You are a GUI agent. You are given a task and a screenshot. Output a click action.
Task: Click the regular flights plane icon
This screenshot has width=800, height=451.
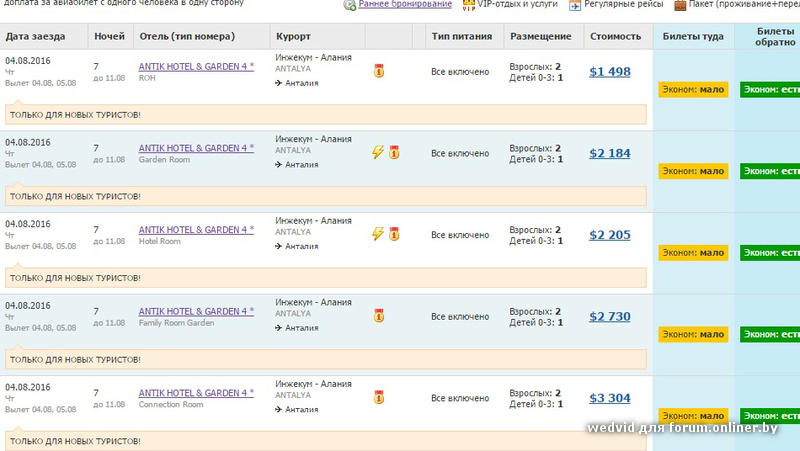pyautogui.click(x=575, y=5)
